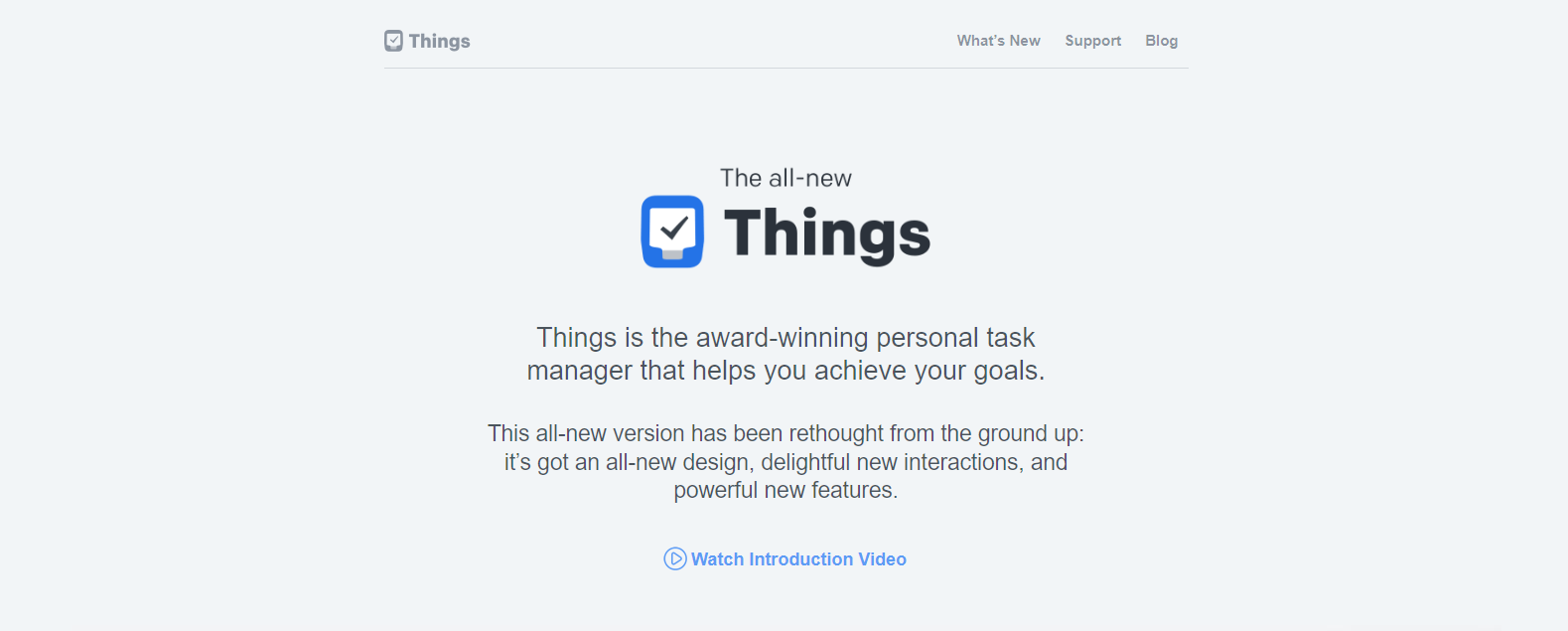Click the large blue Things app icon

[672, 232]
